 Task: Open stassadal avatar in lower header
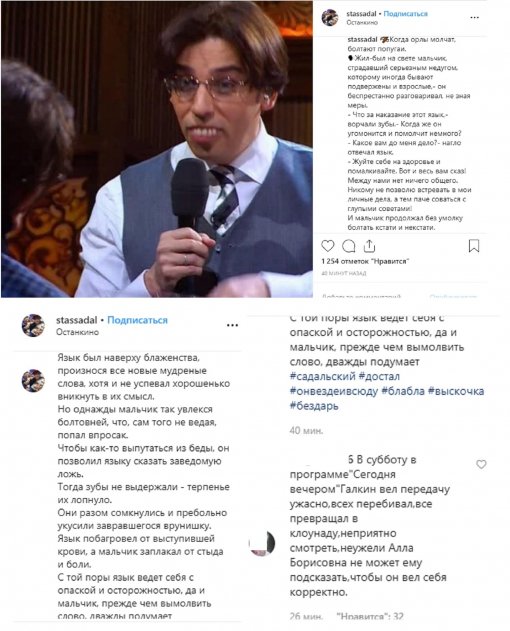tap(33, 325)
